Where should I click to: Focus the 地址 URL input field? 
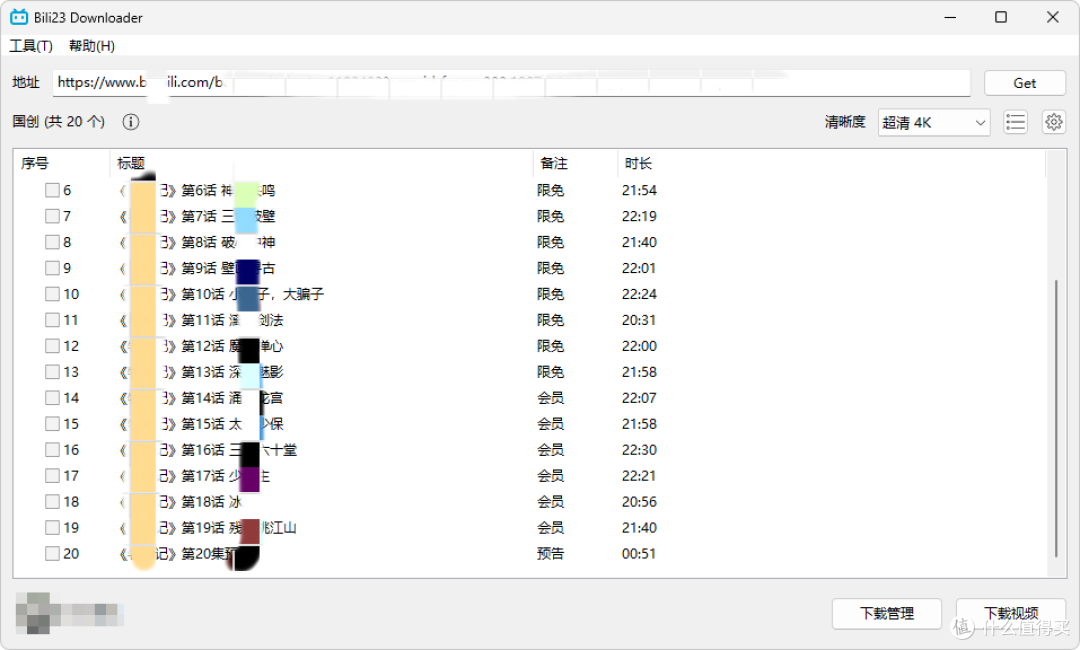512,83
